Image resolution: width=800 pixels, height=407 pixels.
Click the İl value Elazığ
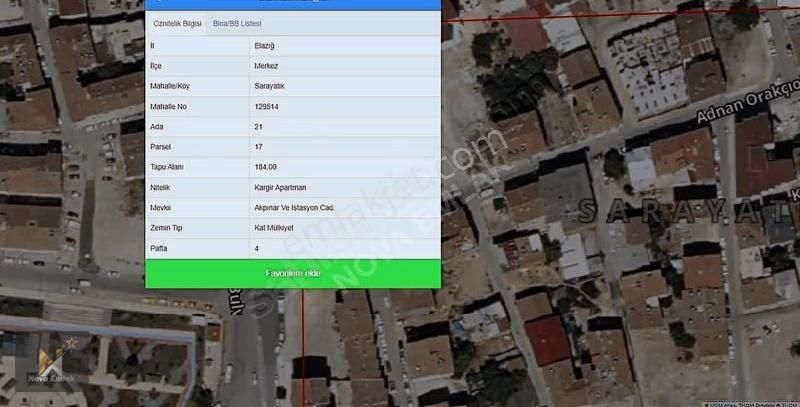point(264,46)
